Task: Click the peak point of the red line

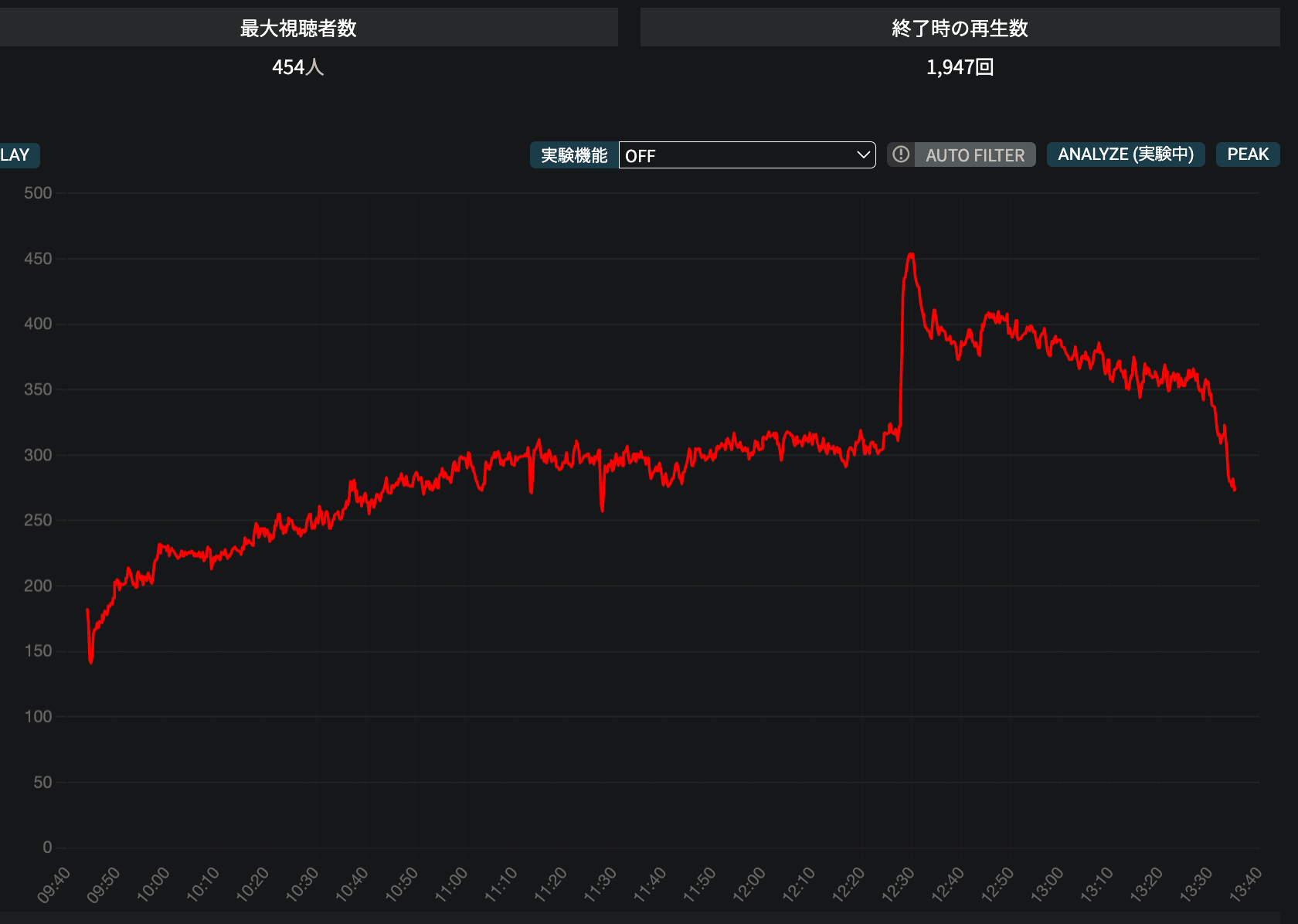Action: [912, 254]
